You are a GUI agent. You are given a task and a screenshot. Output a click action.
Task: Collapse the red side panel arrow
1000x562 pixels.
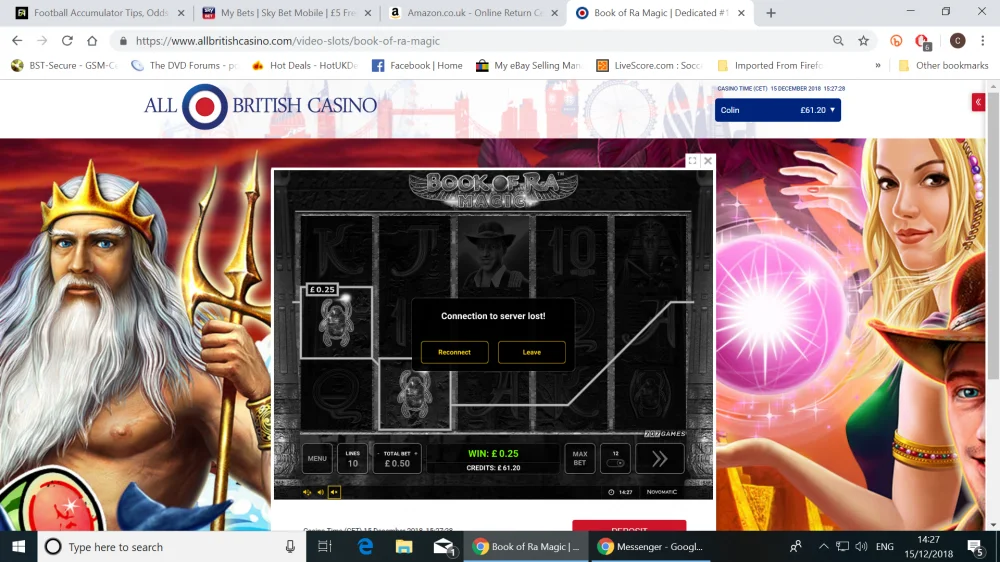tap(978, 102)
